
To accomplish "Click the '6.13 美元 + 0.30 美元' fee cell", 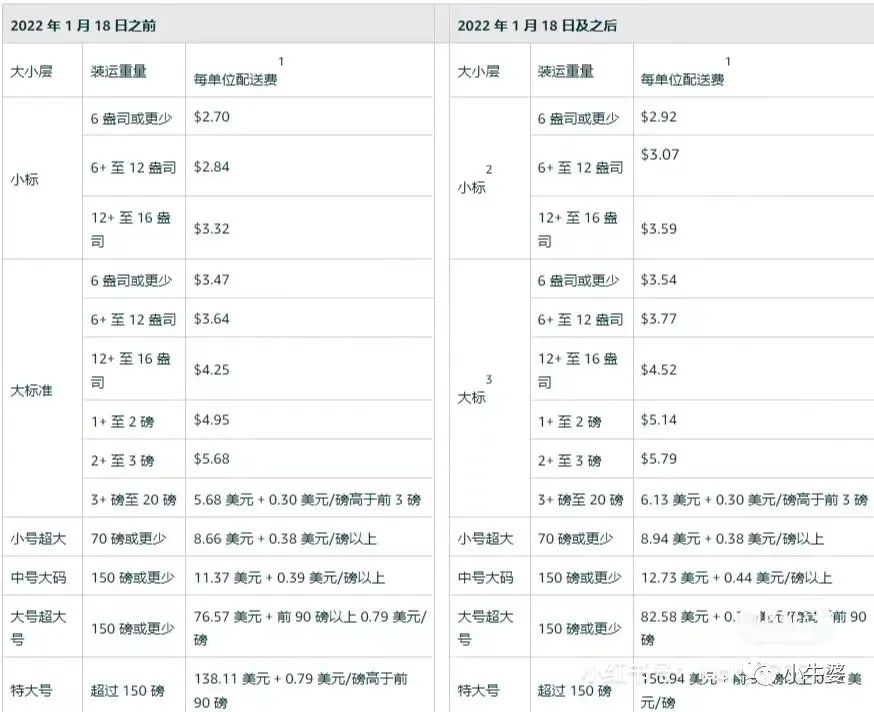I will point(754,499).
